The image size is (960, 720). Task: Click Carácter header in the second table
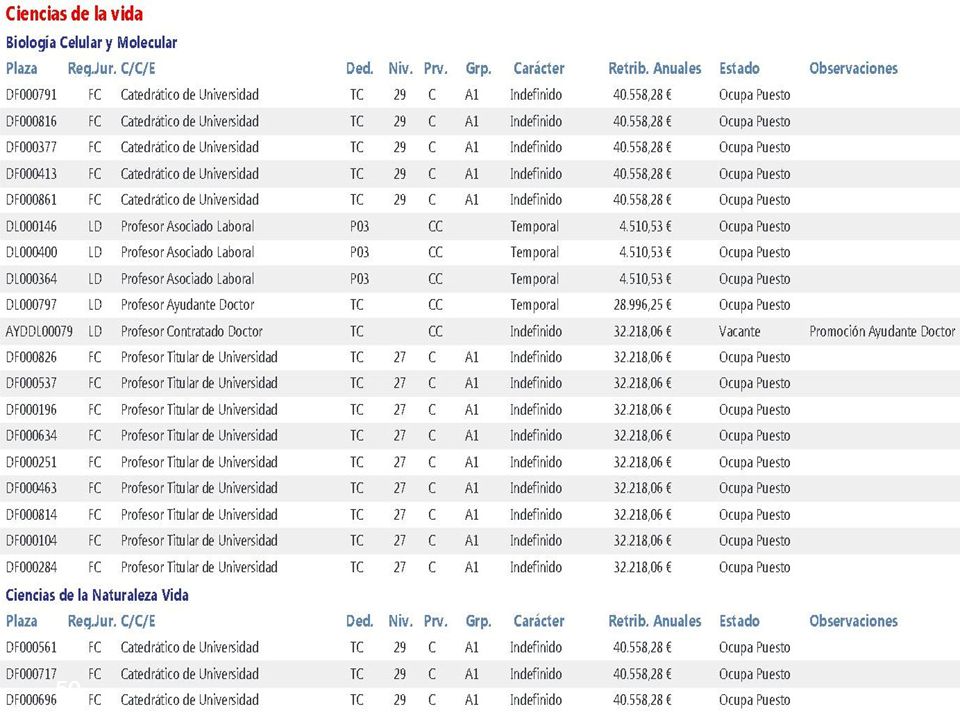[x=539, y=621]
